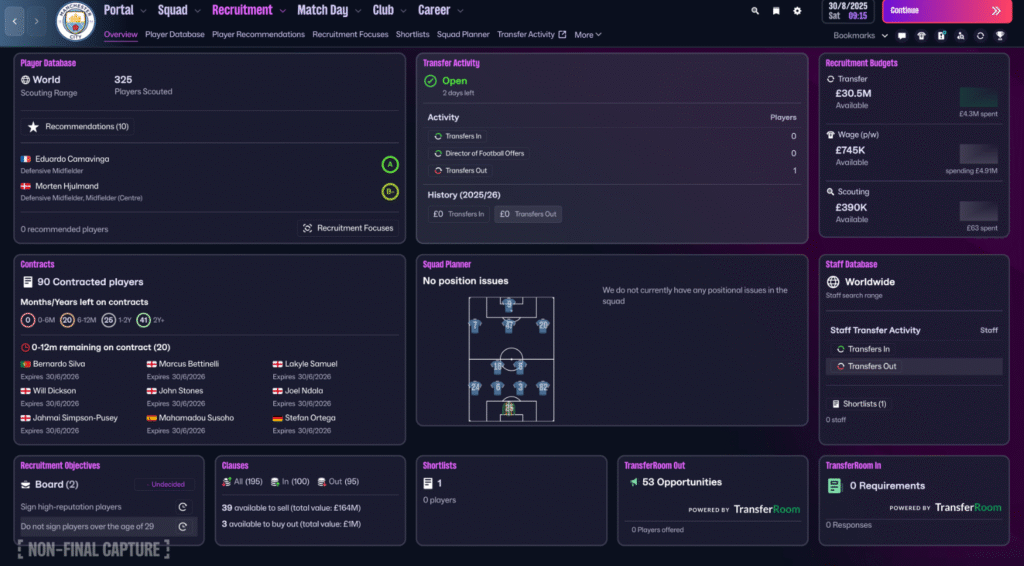
Task: Click the search magnifier icon in top bar
Action: tap(755, 11)
